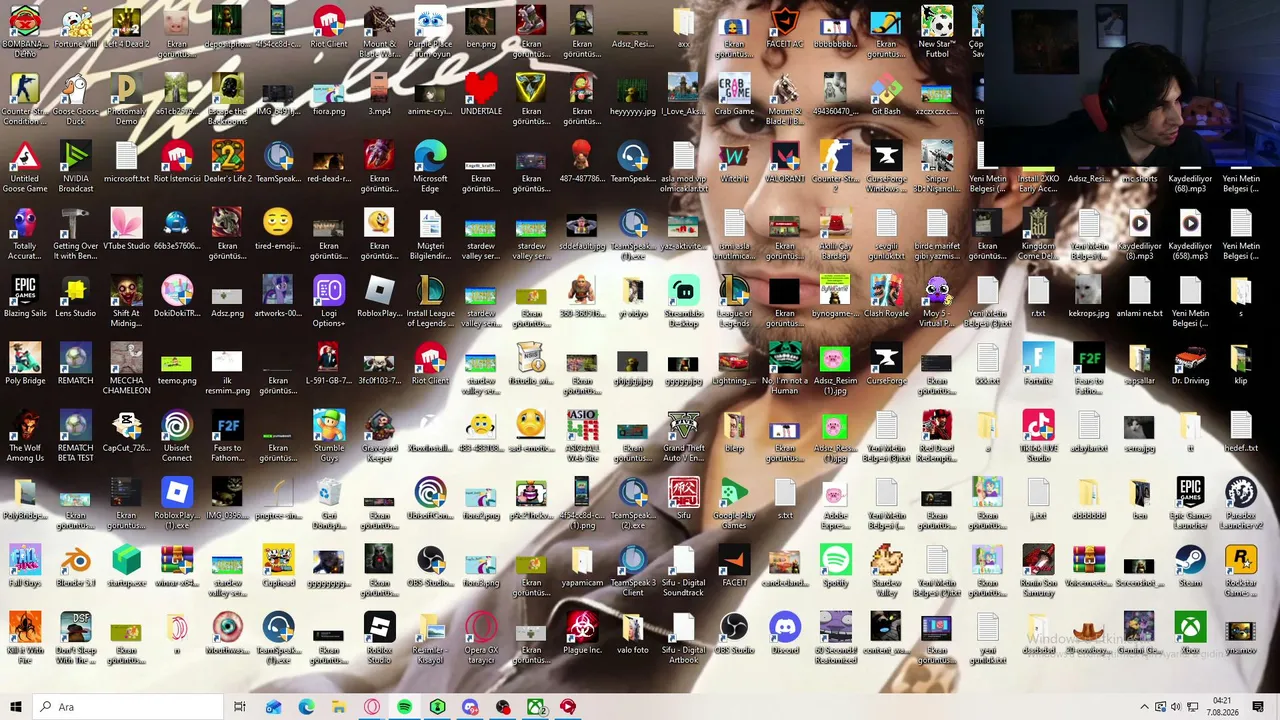Screen dimensions: 1280x720
Task: Select the VALORANT desktop shortcut
Action: click(785, 162)
